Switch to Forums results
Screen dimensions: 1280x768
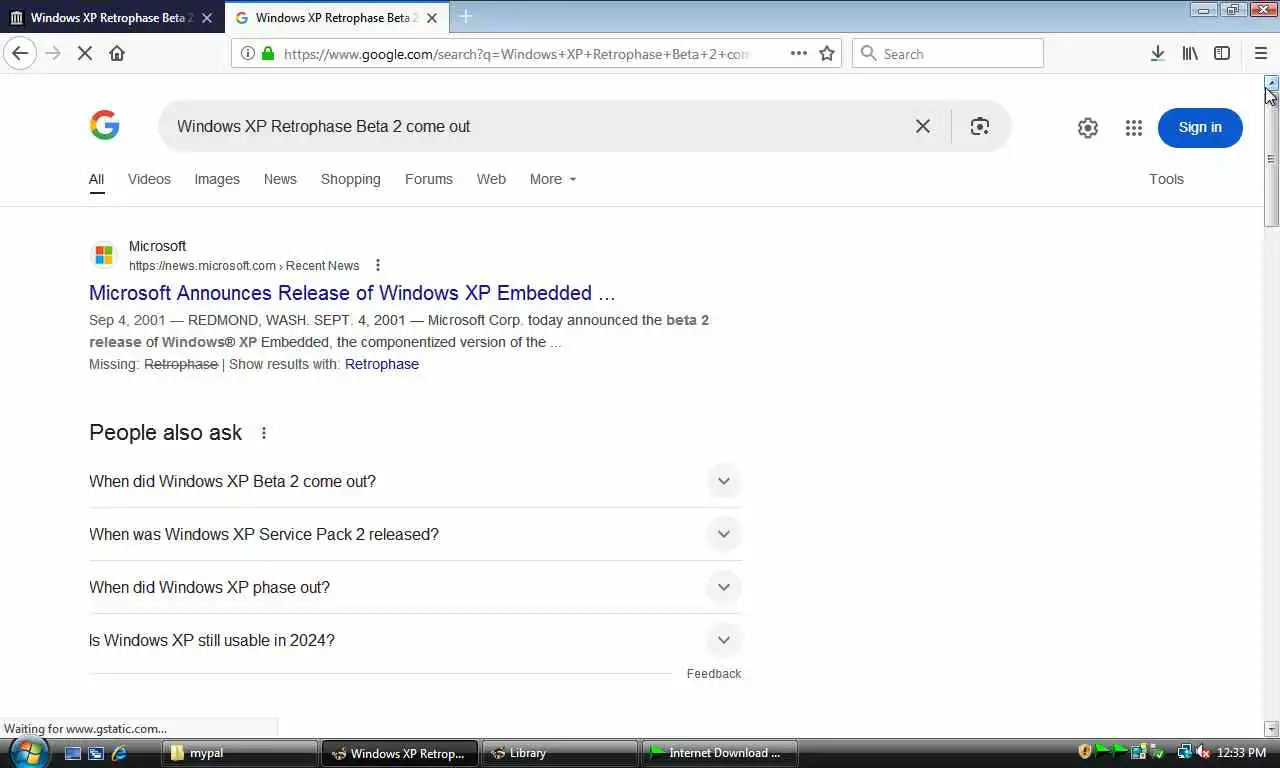(429, 179)
